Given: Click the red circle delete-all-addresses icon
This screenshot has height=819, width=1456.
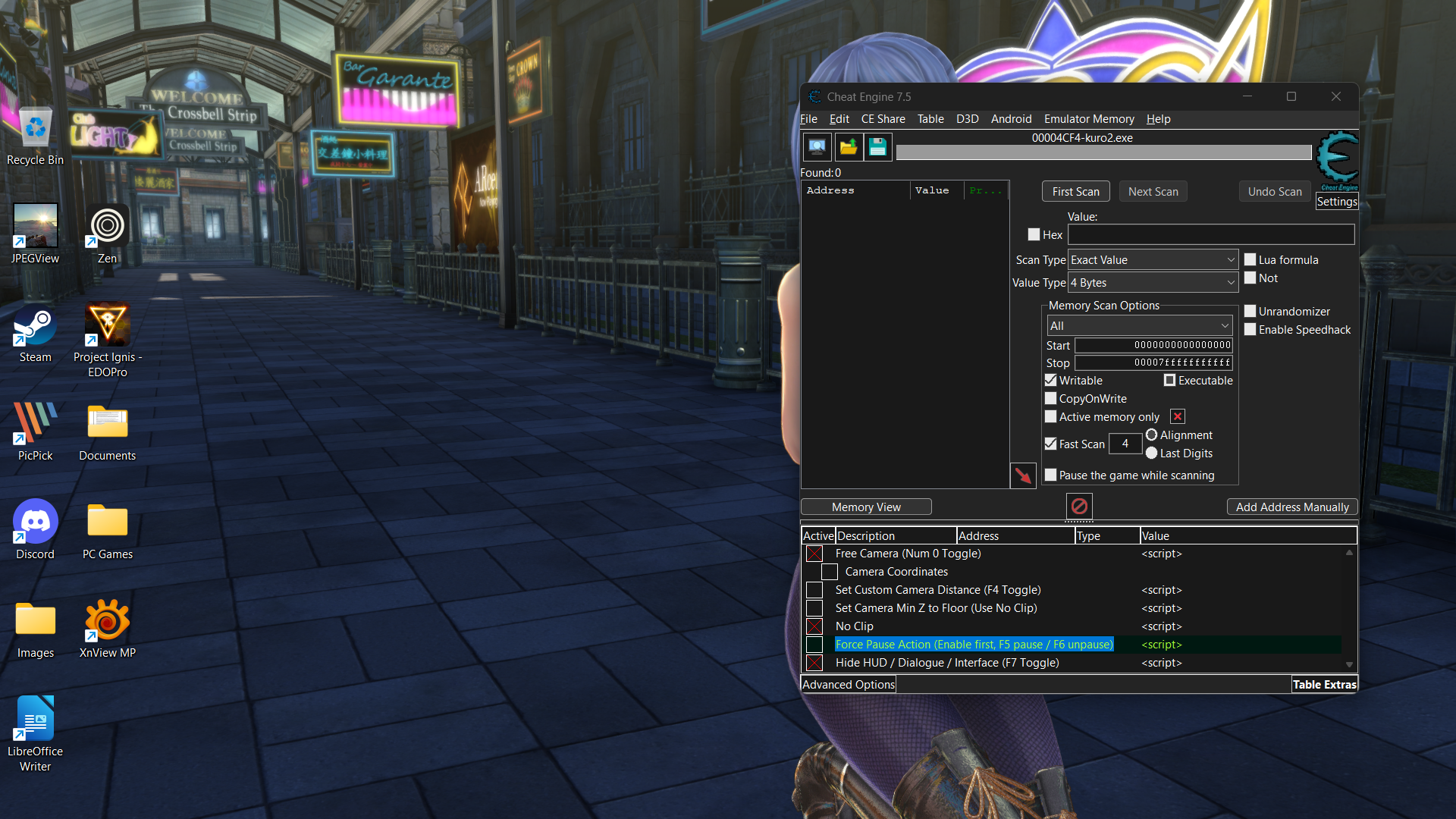Looking at the screenshot, I should click(x=1079, y=506).
